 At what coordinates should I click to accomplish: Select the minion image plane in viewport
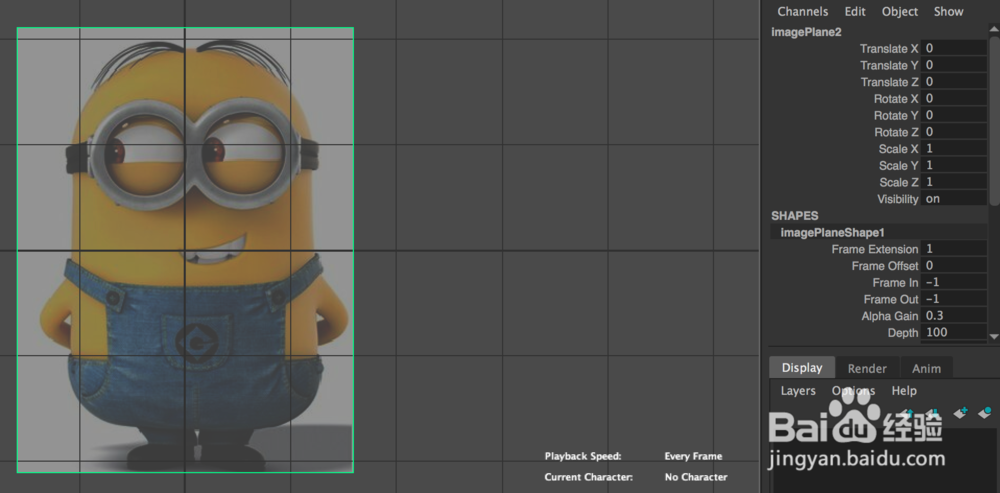coord(185,250)
